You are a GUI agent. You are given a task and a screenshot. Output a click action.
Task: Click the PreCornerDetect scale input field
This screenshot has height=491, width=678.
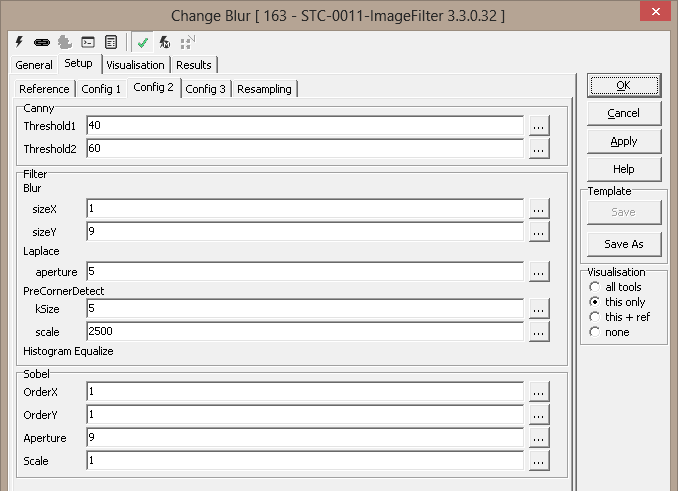click(x=305, y=331)
